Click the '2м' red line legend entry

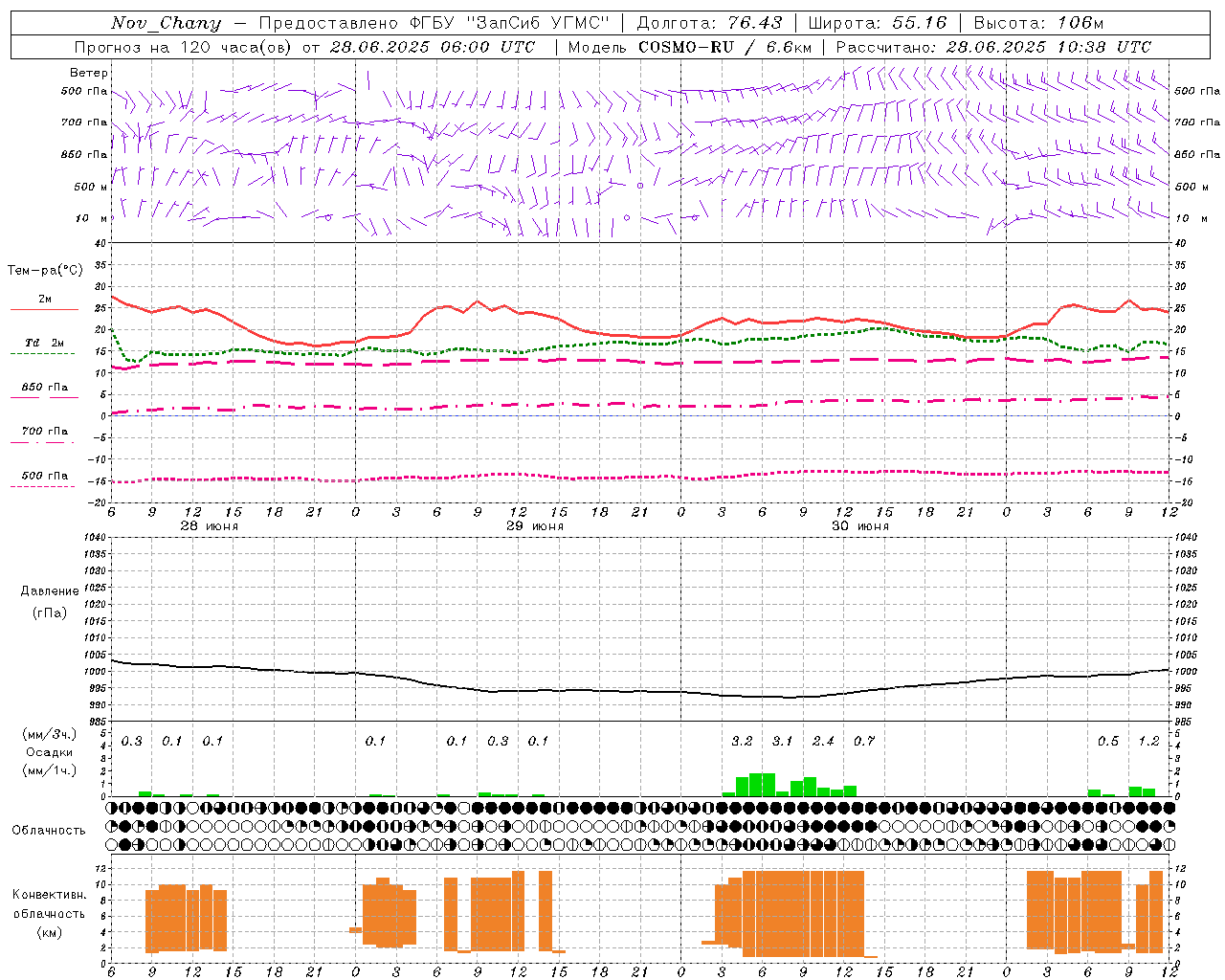pos(44,300)
